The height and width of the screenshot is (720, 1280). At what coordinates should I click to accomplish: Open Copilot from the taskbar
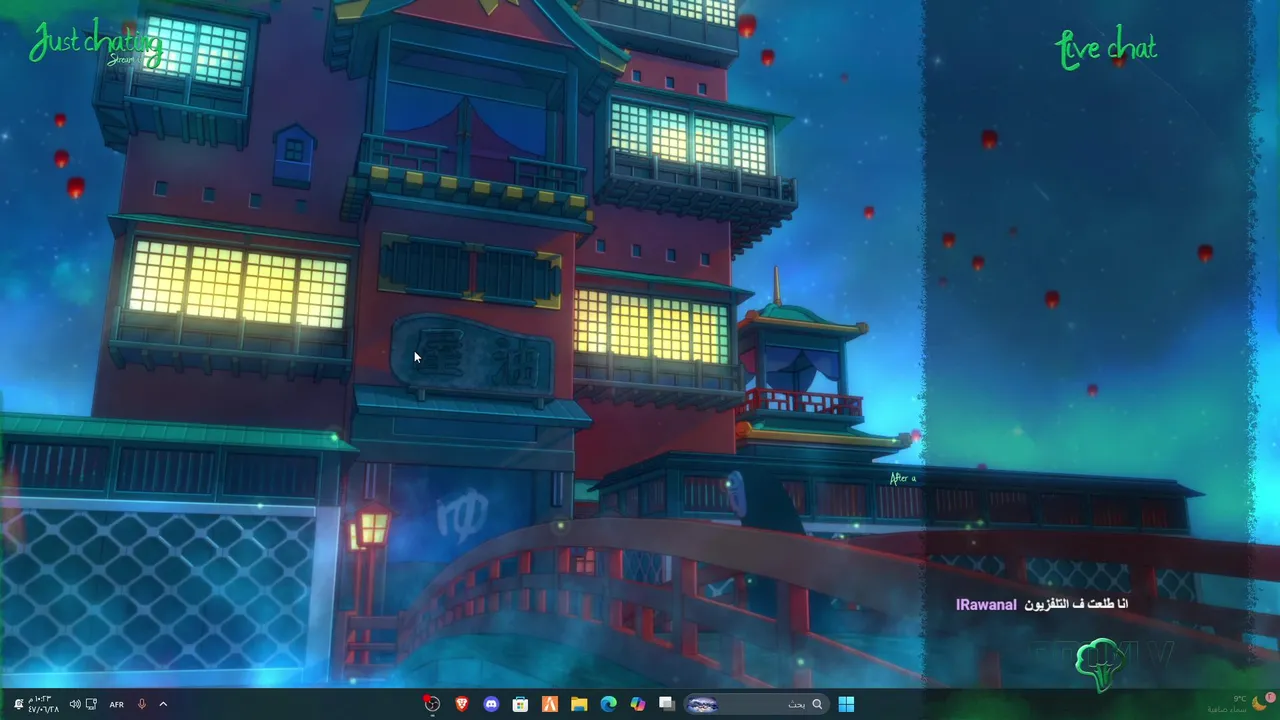[638, 704]
